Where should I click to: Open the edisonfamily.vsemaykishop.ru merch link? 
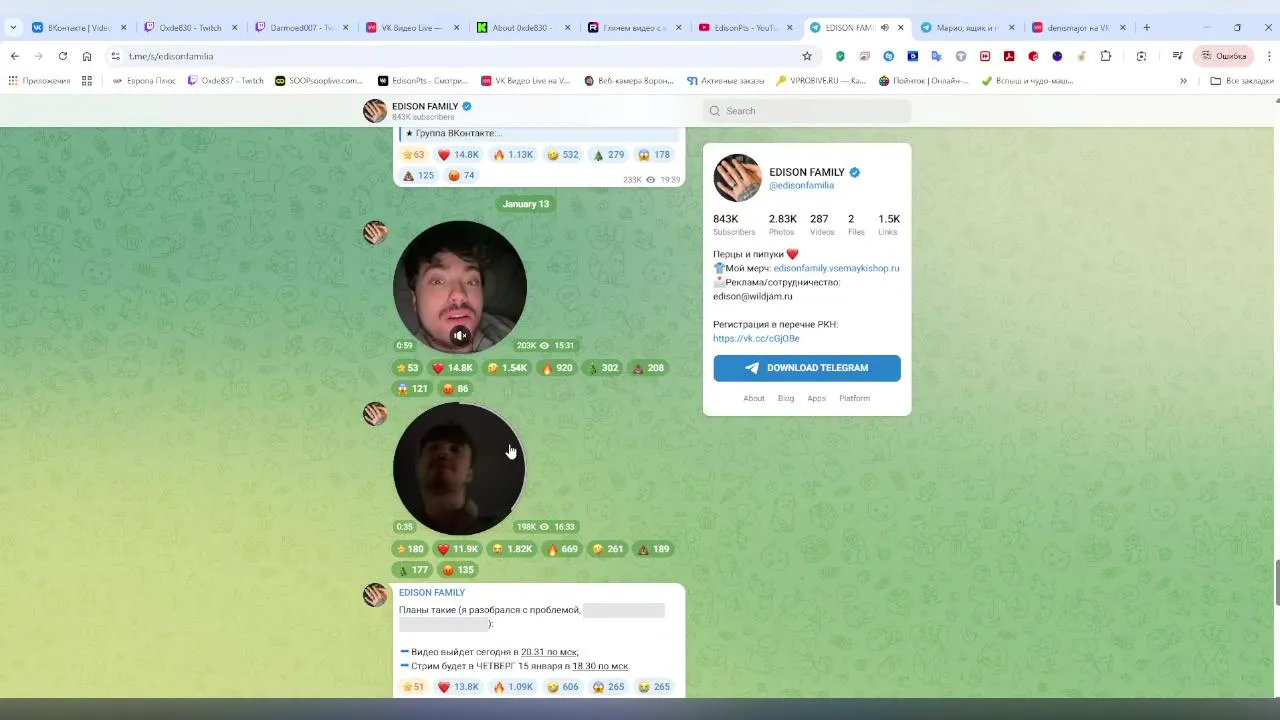[836, 268]
